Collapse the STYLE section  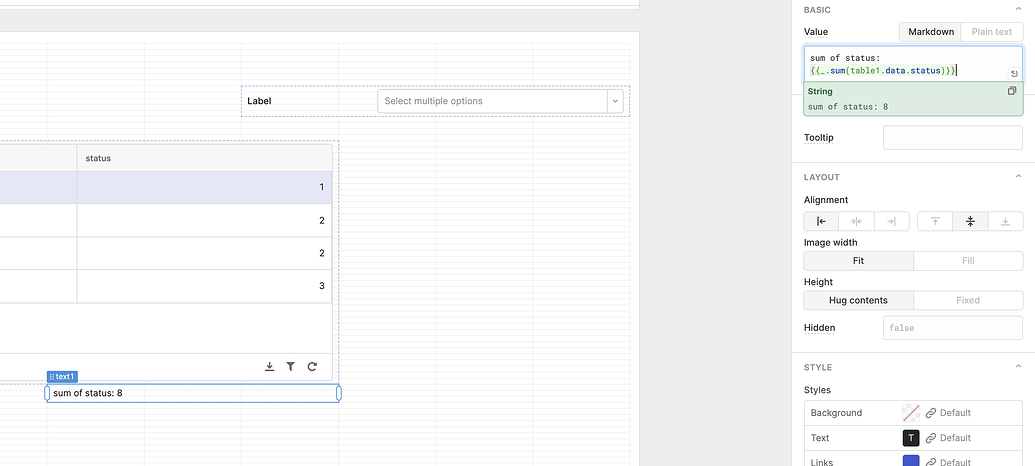(x=817, y=367)
